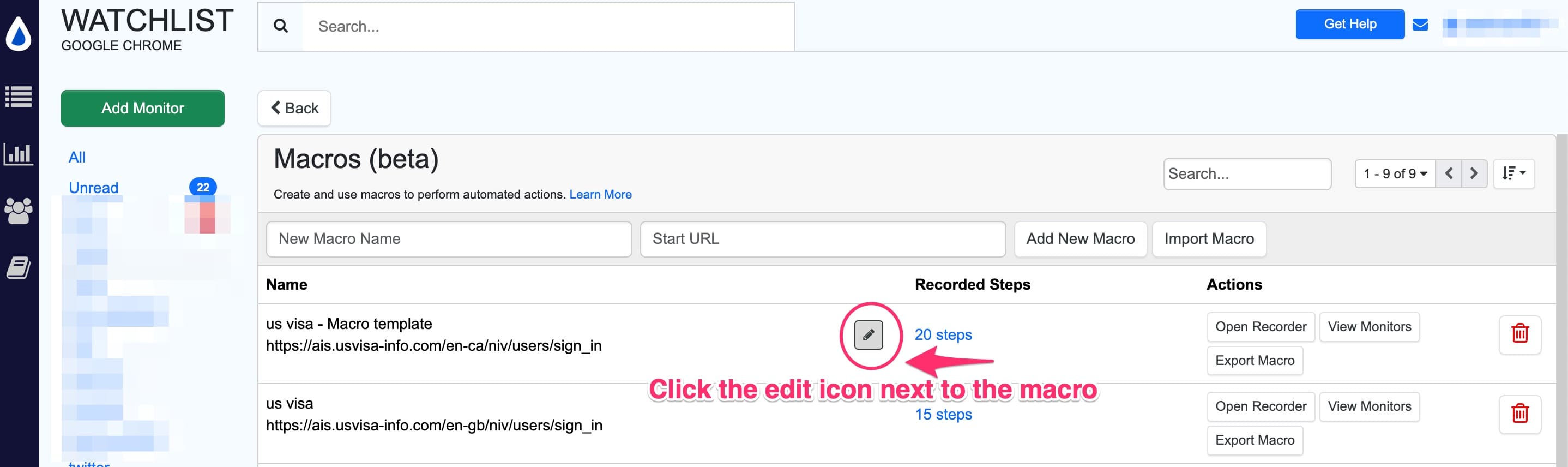Open the bar chart icon in sidebar
The image size is (1568, 467).
click(x=19, y=154)
